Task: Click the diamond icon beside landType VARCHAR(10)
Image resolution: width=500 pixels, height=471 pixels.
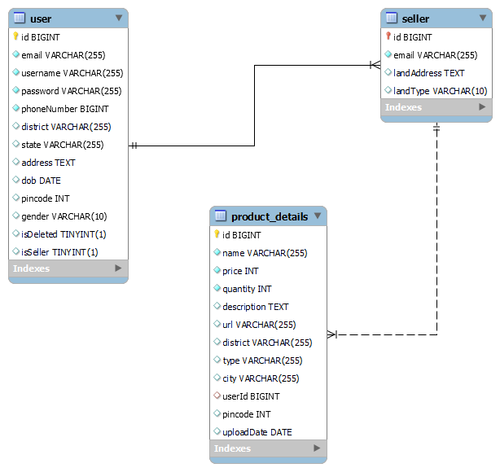Action: (x=388, y=90)
